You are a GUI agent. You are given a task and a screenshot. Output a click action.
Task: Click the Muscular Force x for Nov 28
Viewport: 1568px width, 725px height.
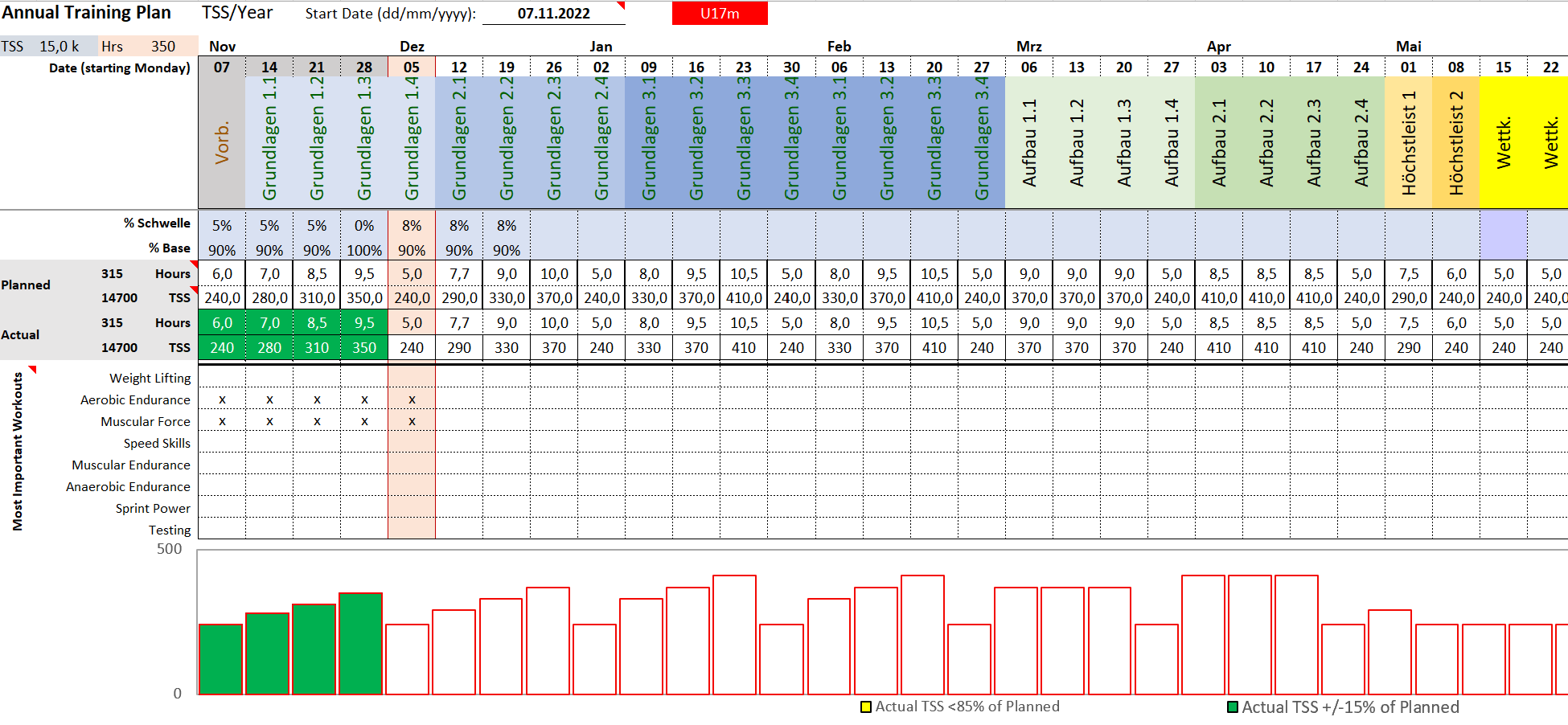tap(364, 421)
